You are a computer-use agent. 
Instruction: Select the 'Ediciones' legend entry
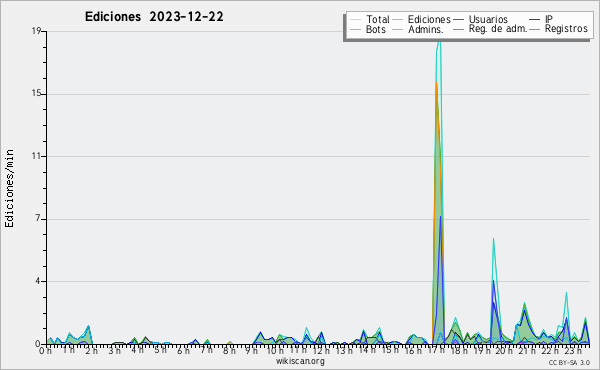pyautogui.click(x=422, y=19)
